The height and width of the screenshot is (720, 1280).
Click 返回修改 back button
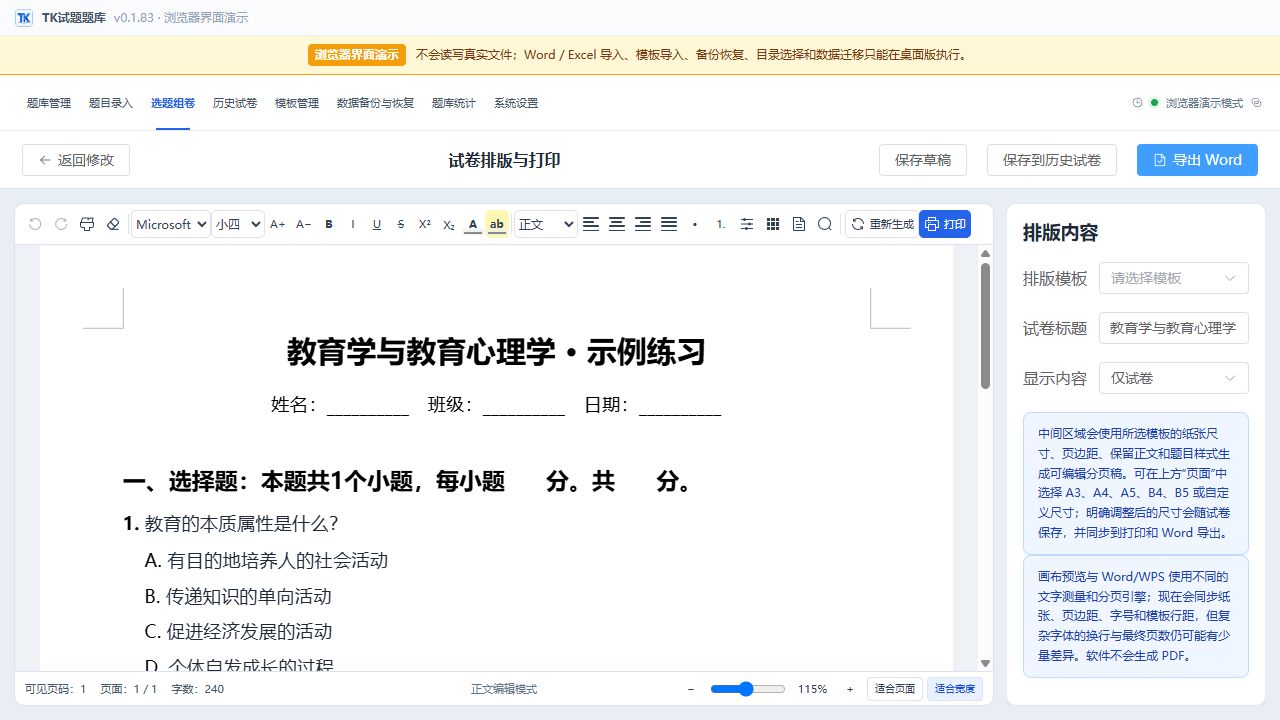pos(76,160)
